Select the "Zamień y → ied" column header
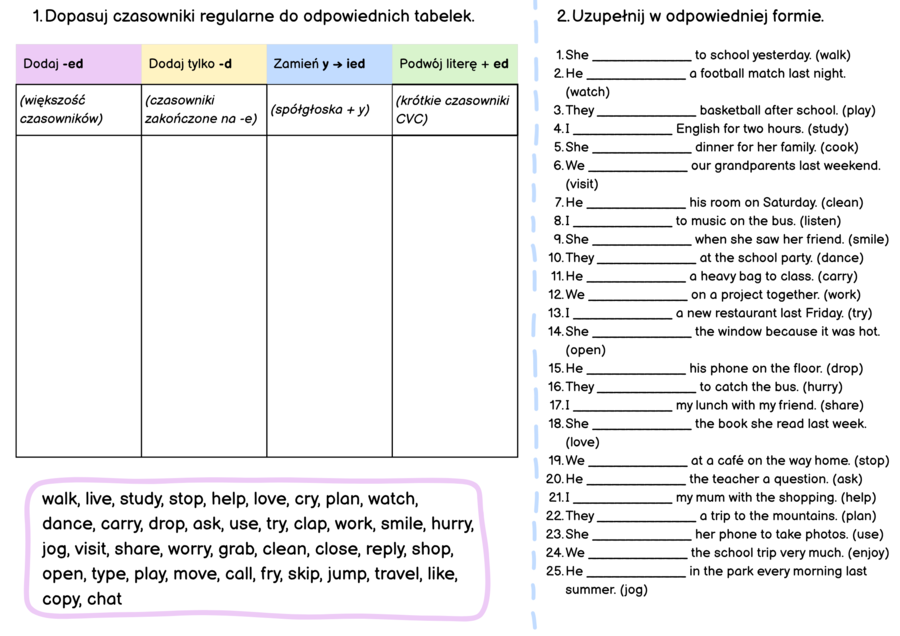 [x=329, y=64]
